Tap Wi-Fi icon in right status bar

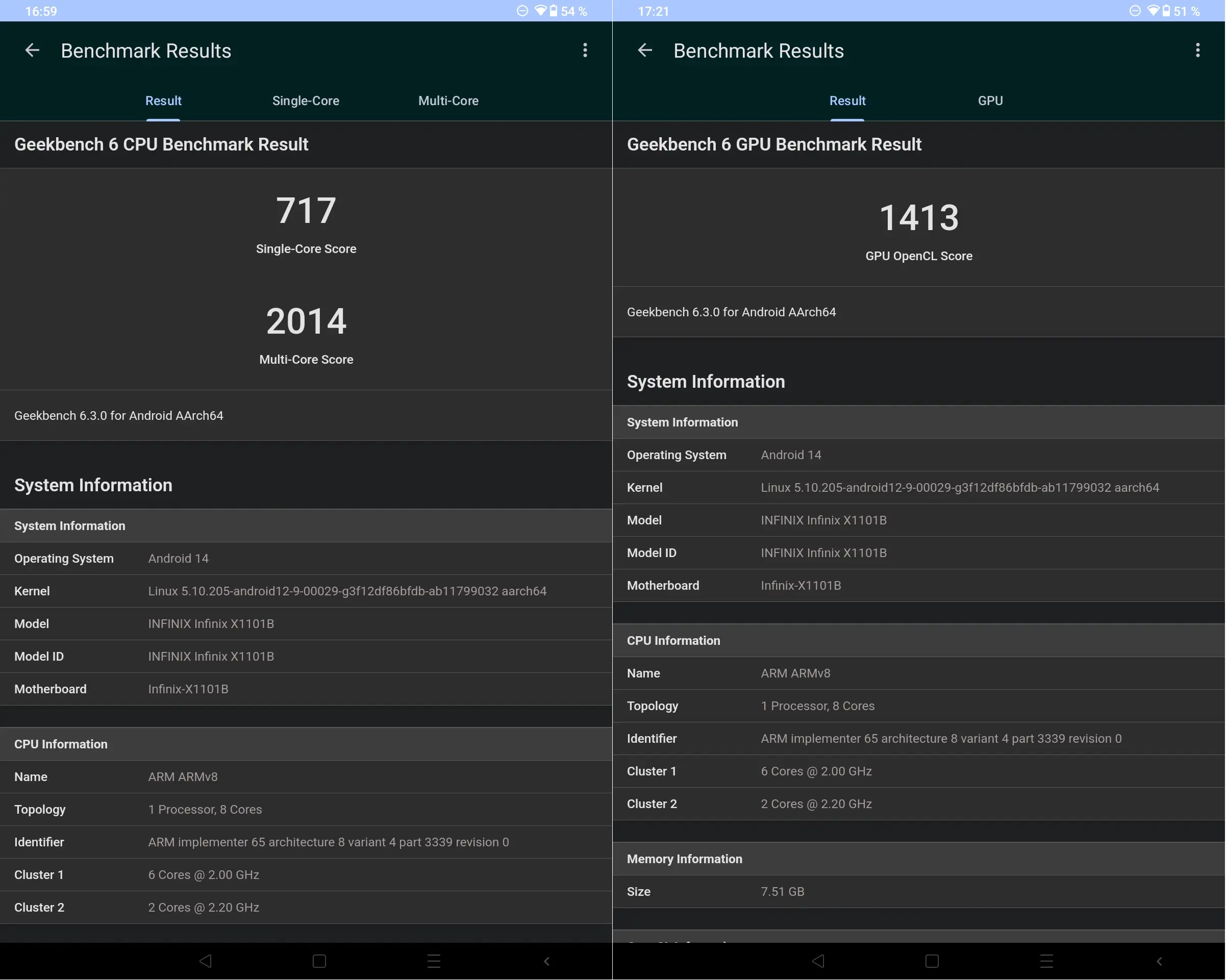[x=1153, y=11]
